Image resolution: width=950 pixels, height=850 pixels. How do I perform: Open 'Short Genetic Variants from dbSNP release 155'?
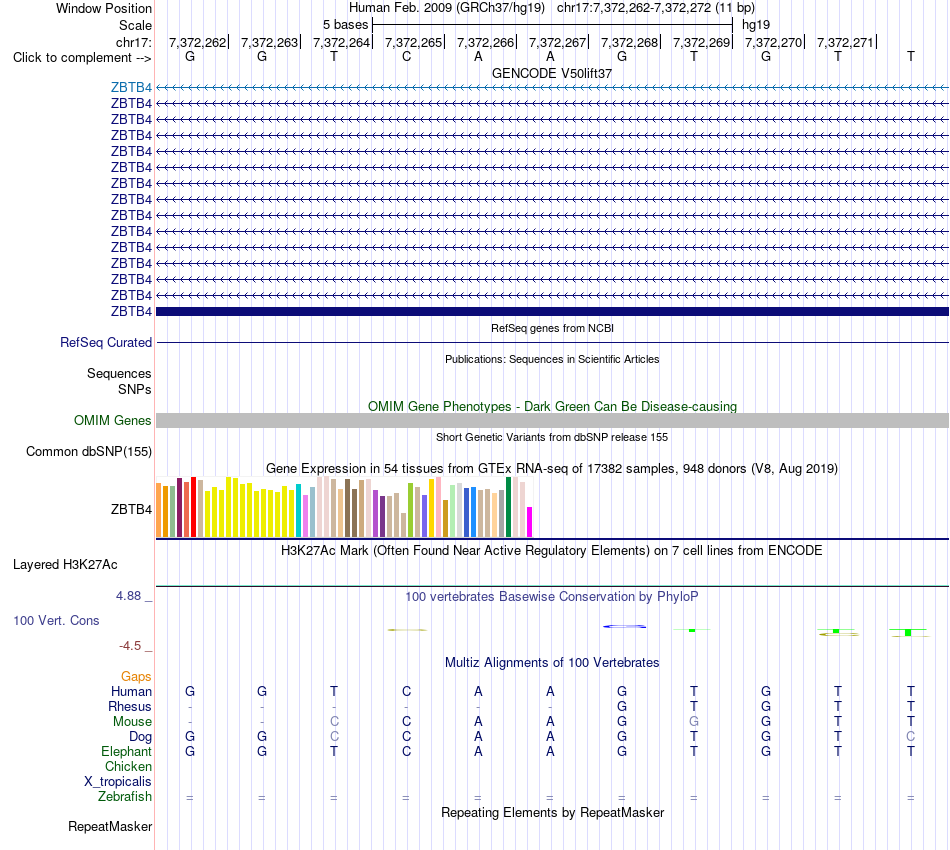coord(552,437)
